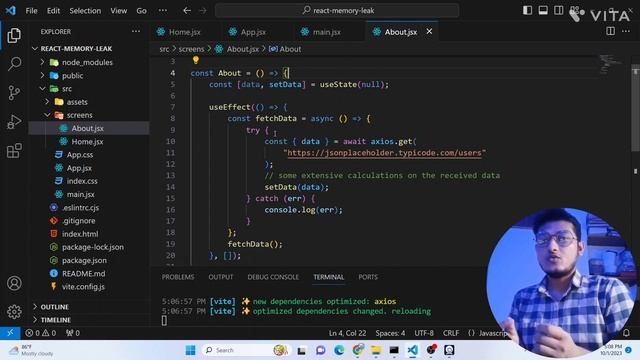The image size is (640, 360).
Task: Click the CRLF line ending status
Action: 451,333
